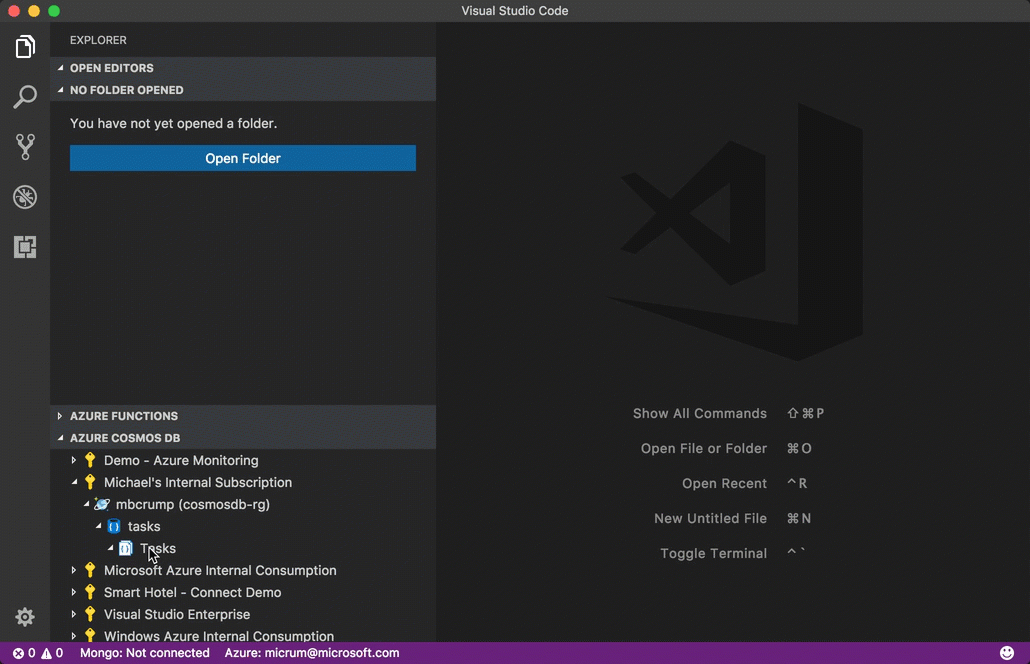Expand the Visual Studio Enterprise arrow

tap(74, 614)
